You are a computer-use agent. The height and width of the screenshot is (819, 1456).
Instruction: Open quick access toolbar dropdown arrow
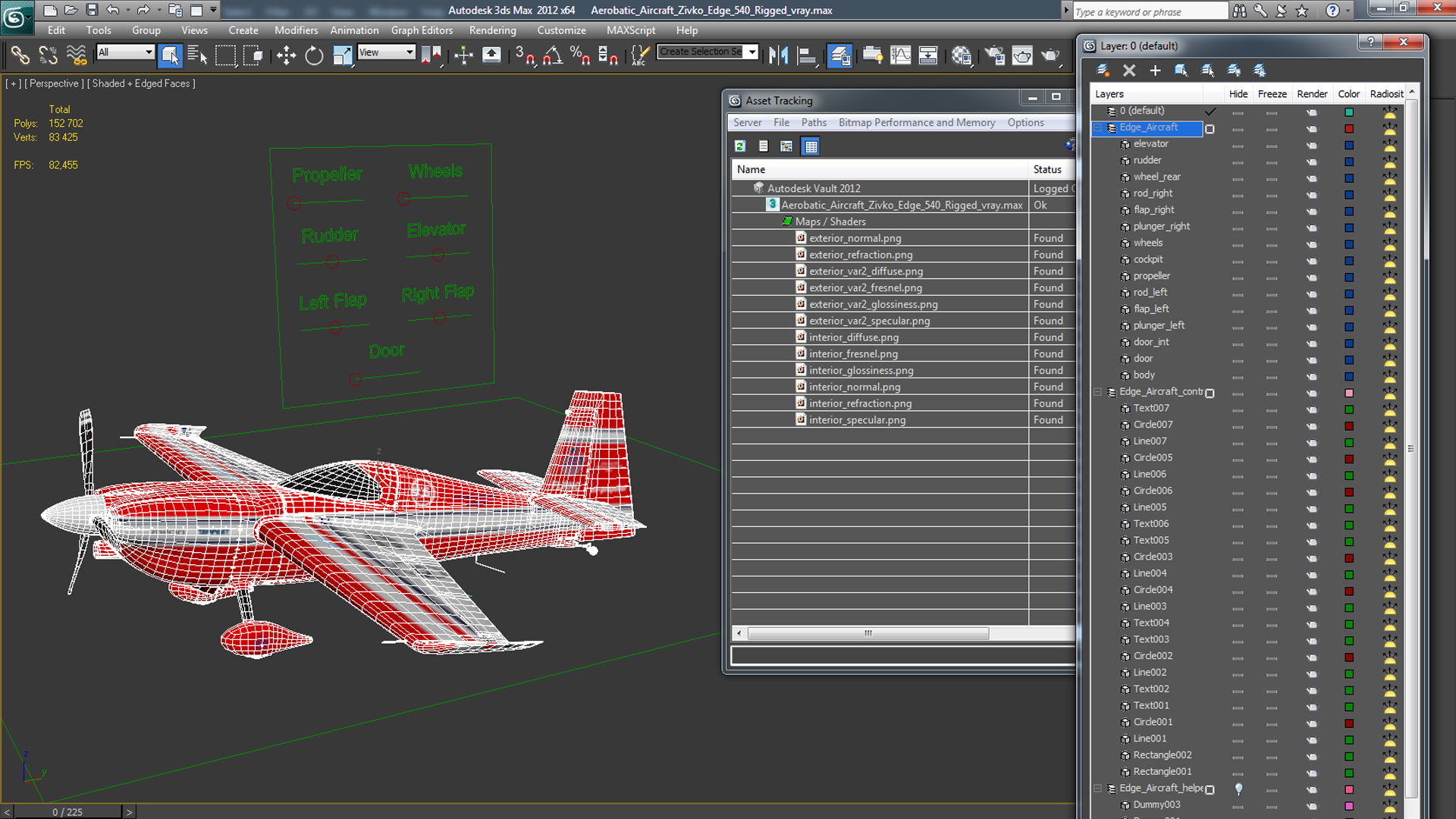[x=213, y=10]
